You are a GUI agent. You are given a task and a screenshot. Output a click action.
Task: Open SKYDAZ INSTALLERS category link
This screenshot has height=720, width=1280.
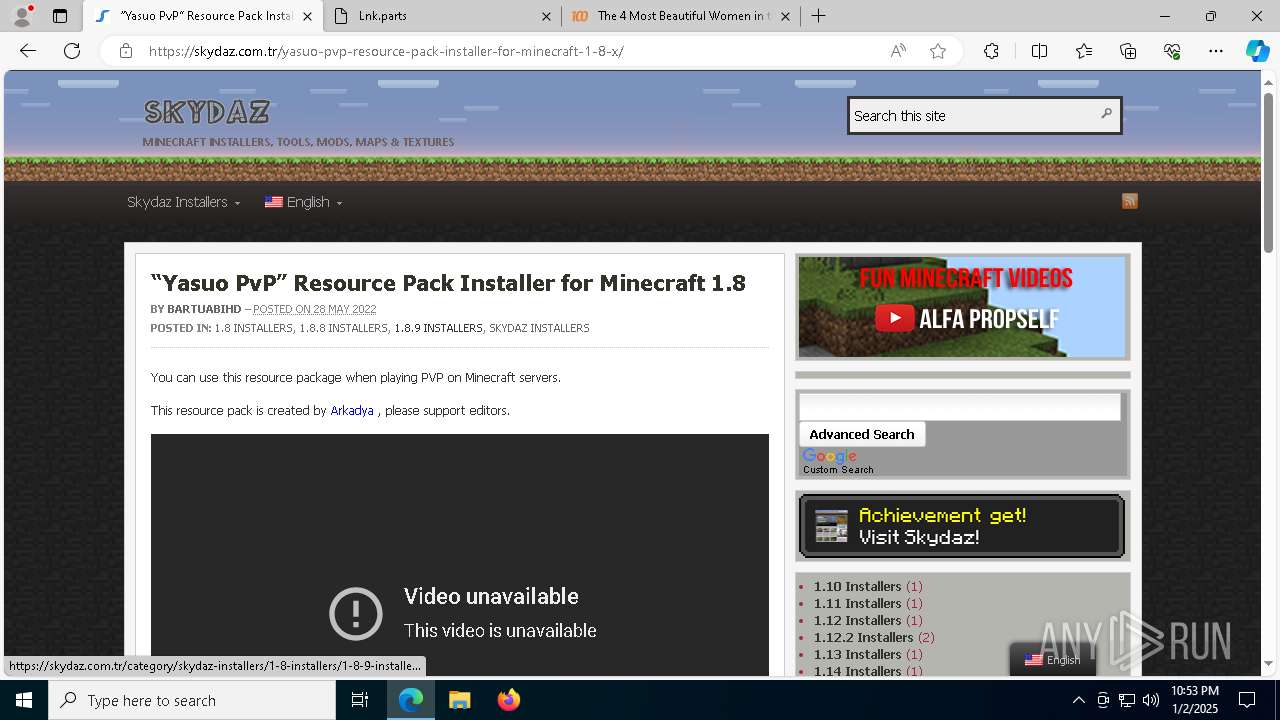pyautogui.click(x=539, y=328)
